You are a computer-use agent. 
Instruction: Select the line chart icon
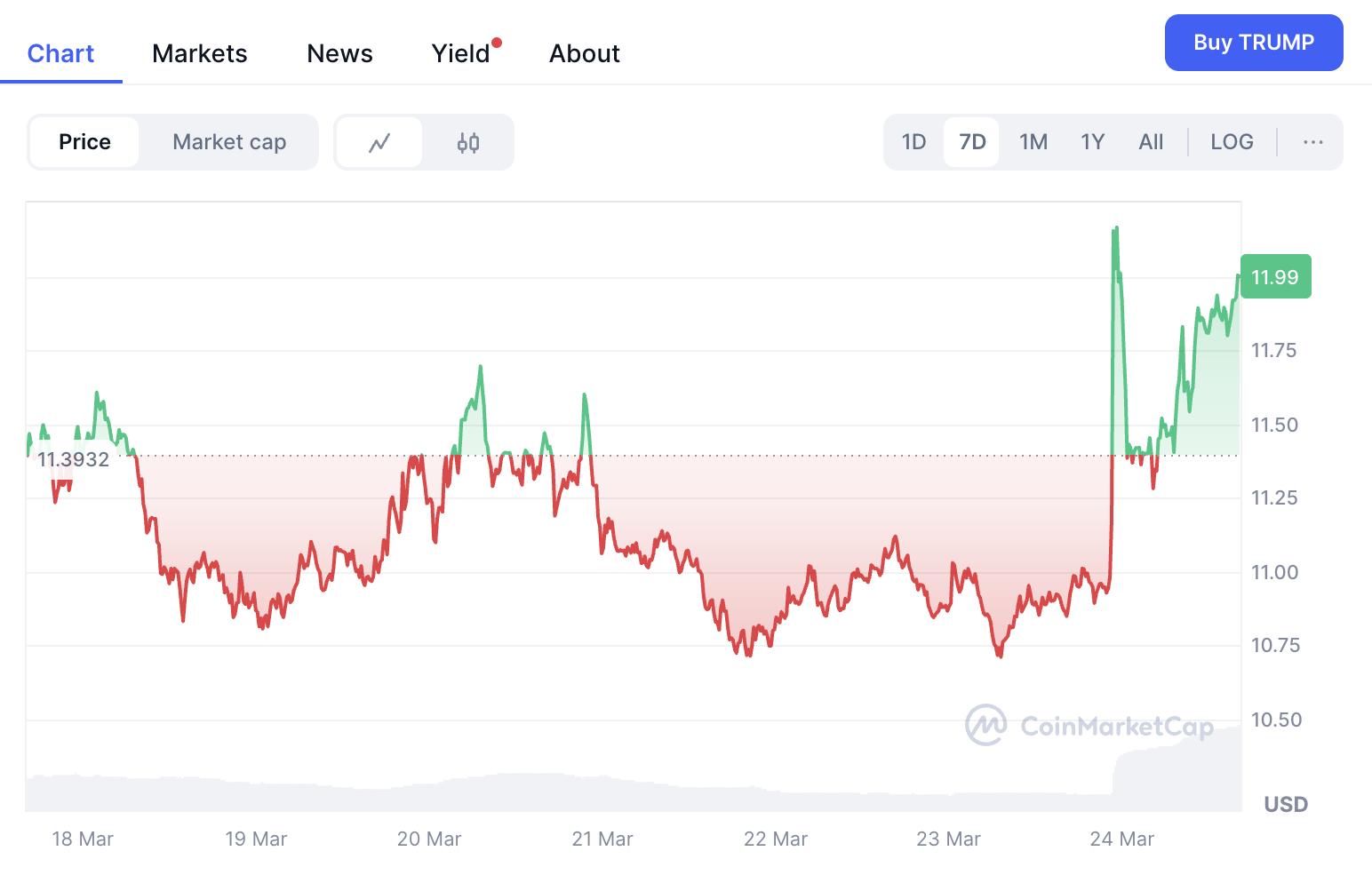pos(380,141)
